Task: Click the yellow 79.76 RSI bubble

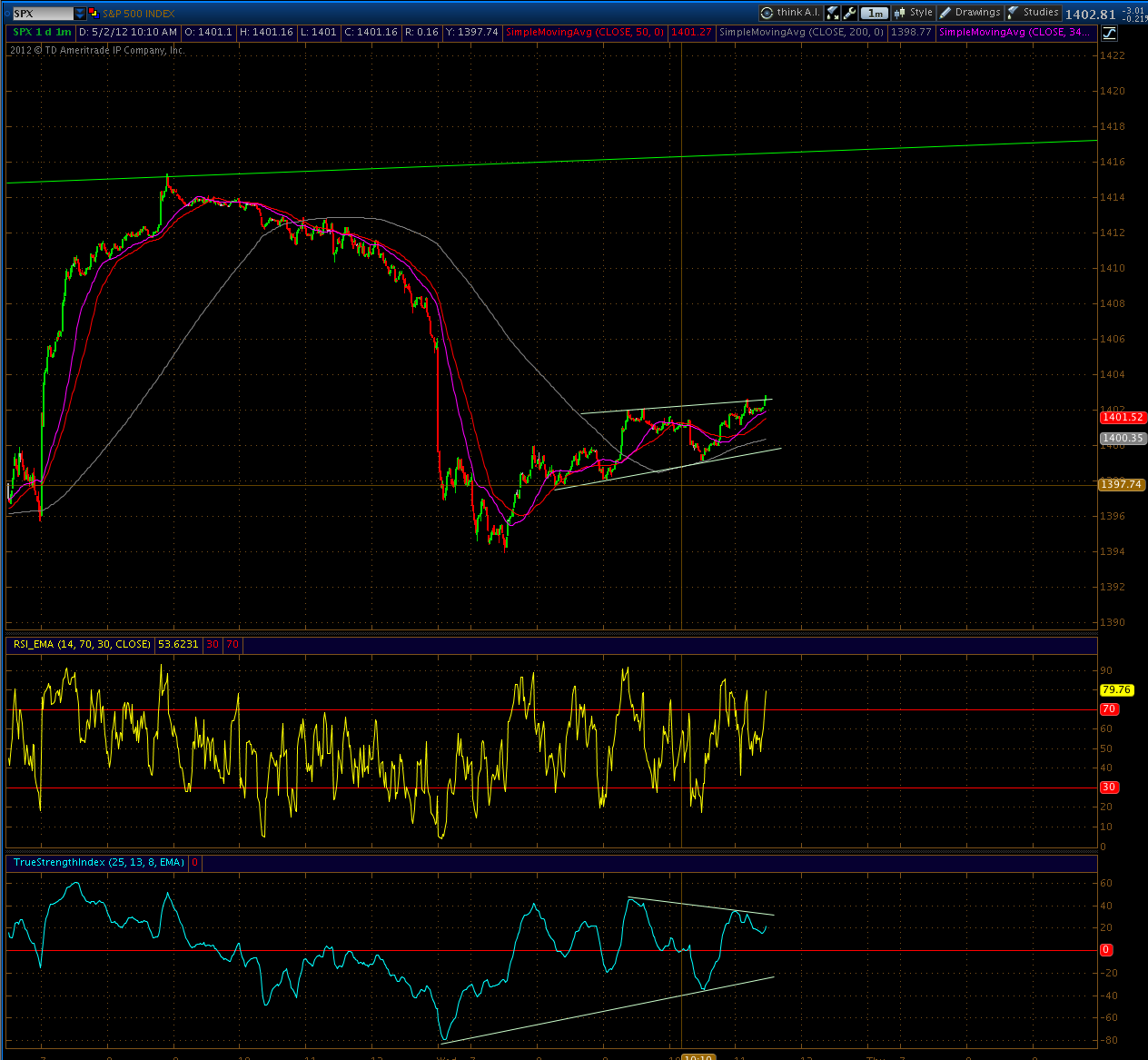Action: (1116, 689)
